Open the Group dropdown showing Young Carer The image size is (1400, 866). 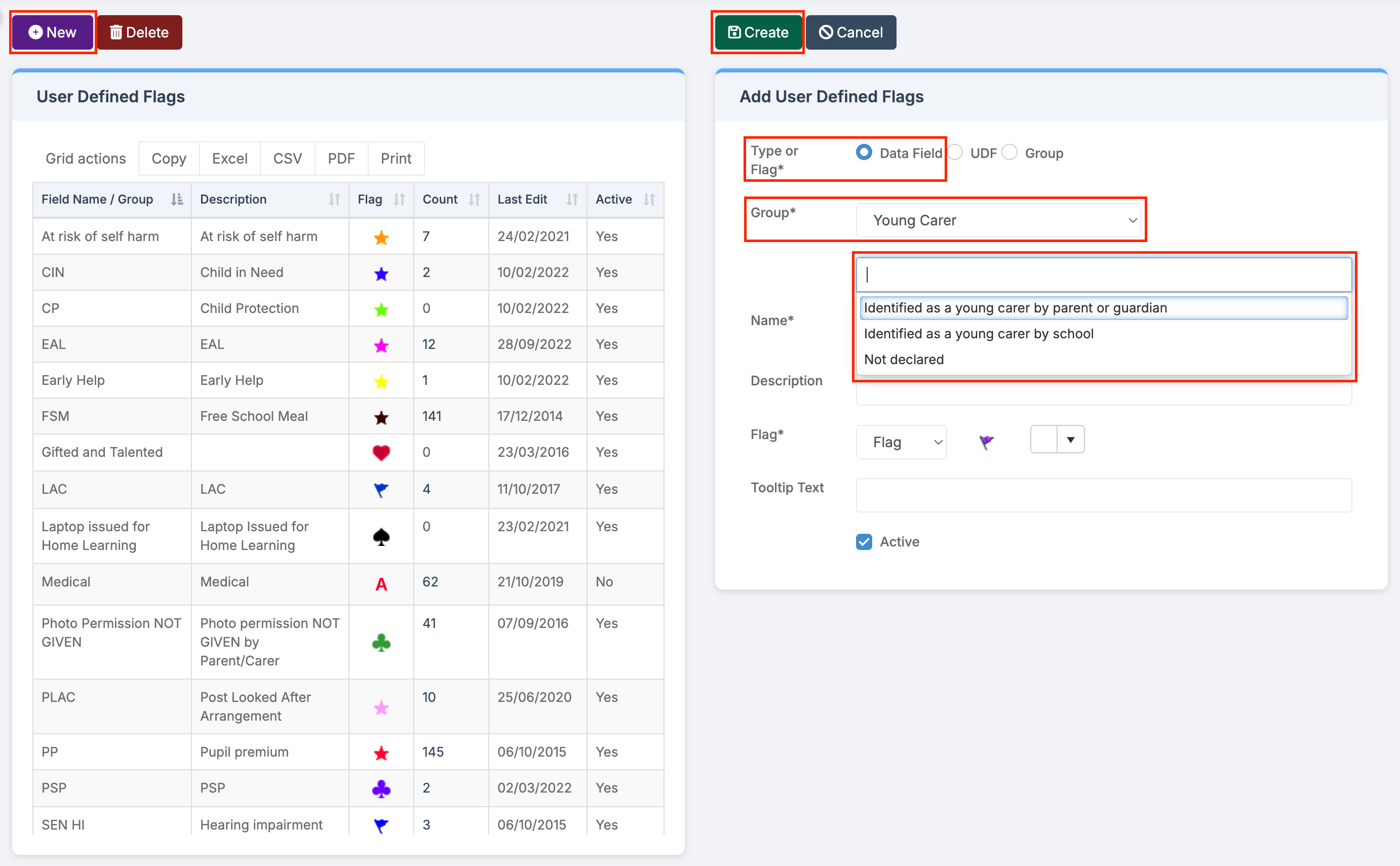pyautogui.click(x=998, y=220)
